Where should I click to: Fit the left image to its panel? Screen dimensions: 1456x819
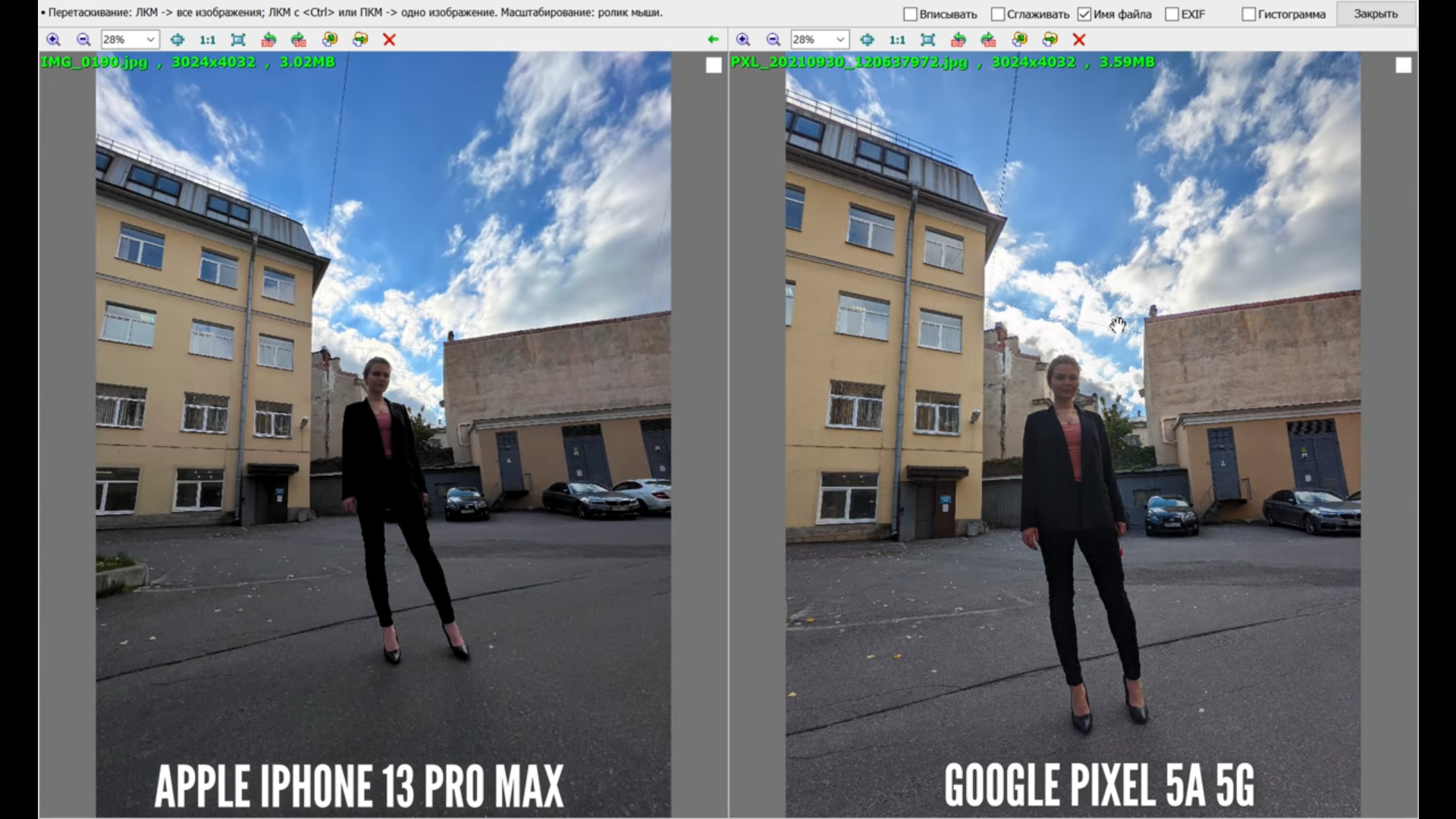(238, 39)
